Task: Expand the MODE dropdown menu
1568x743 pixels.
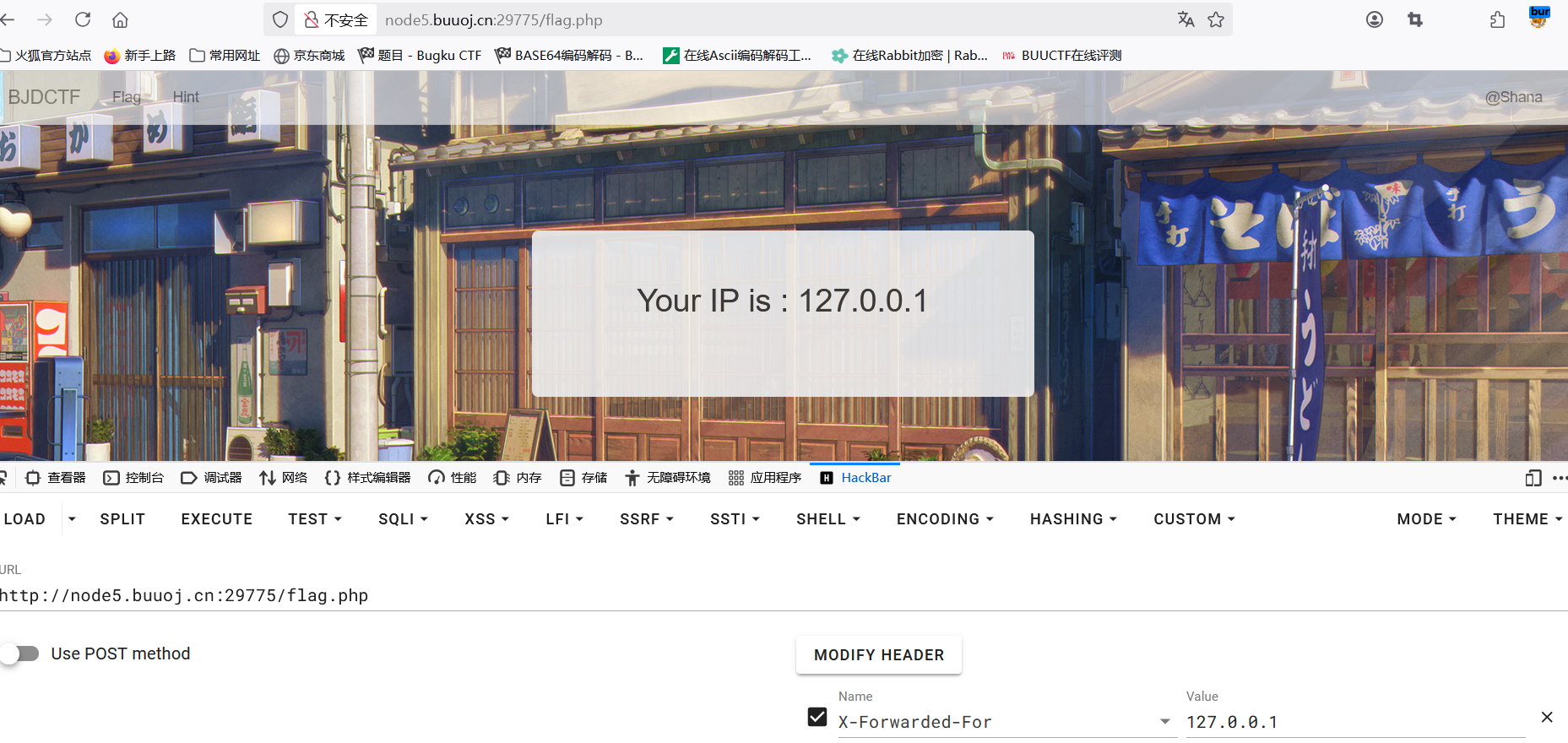Action: 1426,519
